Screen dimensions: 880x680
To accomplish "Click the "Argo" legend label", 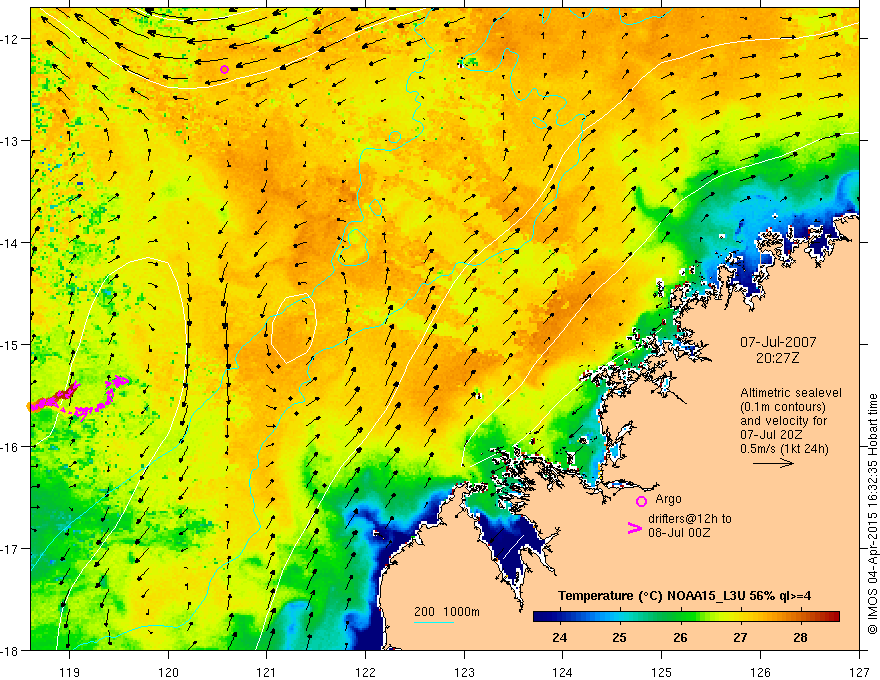I will 668,499.
